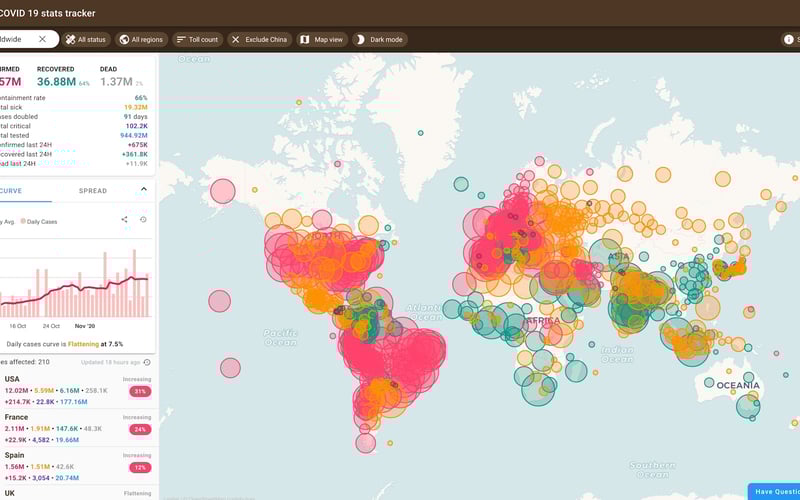Select the USA country row
Screen dimensions: 800x500
[x=78, y=390]
